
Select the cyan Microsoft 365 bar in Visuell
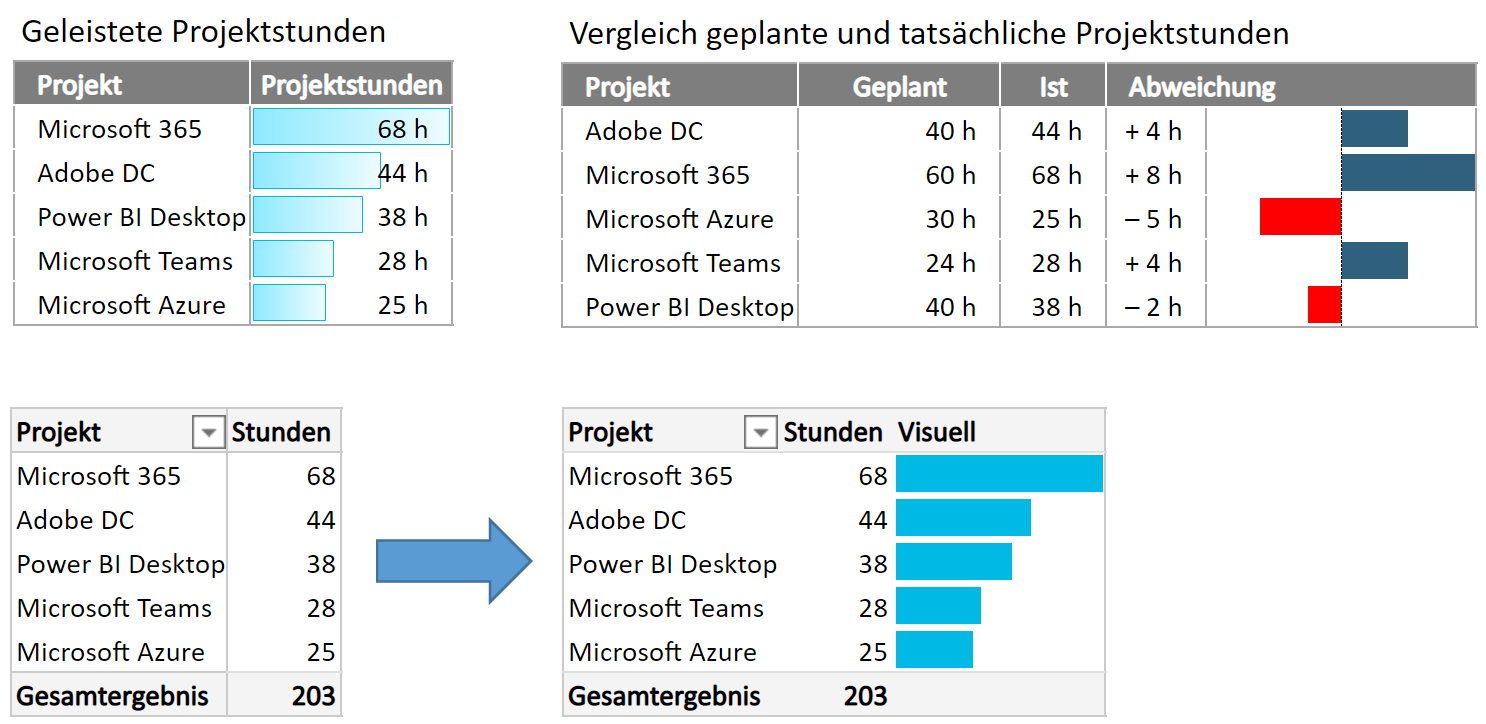coord(998,474)
